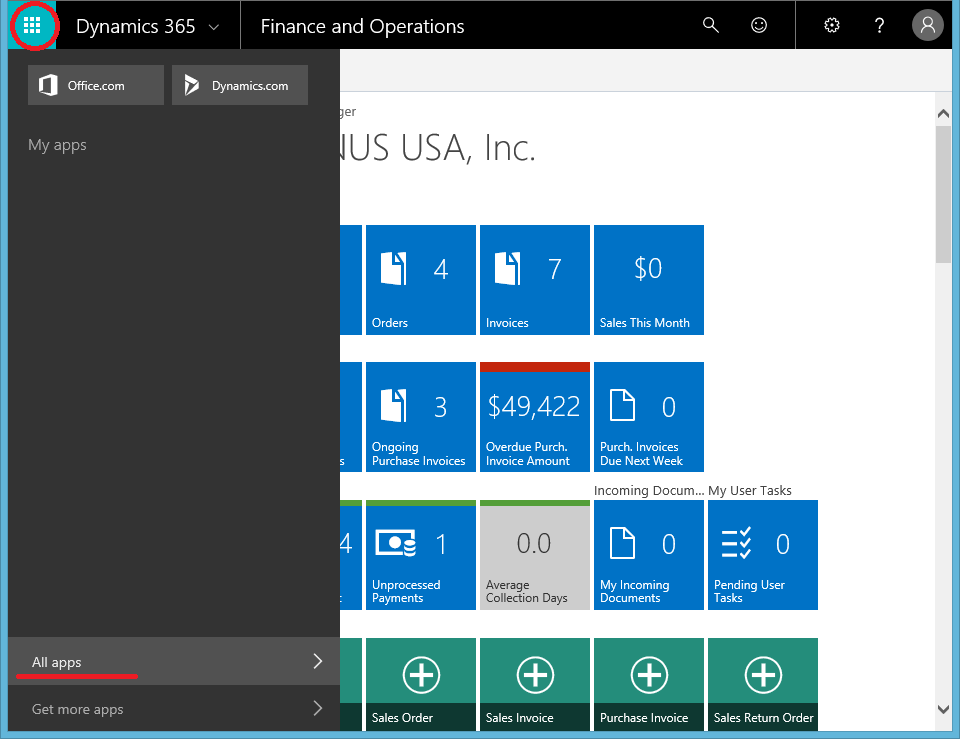Screen dimensions: 960x739
Task: Open the settings gear icon
Action: (831, 25)
